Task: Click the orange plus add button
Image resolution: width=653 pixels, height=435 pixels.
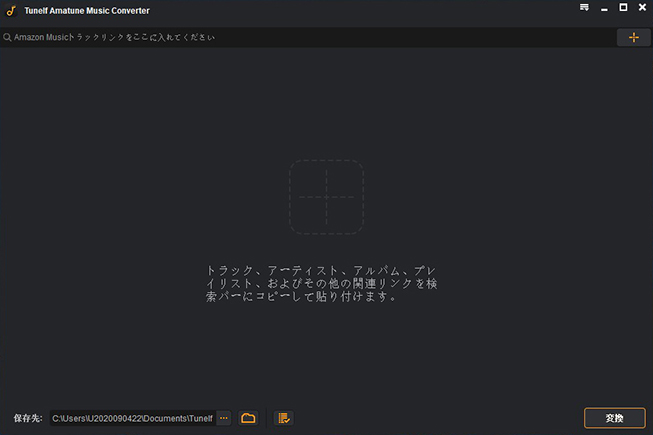Action: point(633,37)
